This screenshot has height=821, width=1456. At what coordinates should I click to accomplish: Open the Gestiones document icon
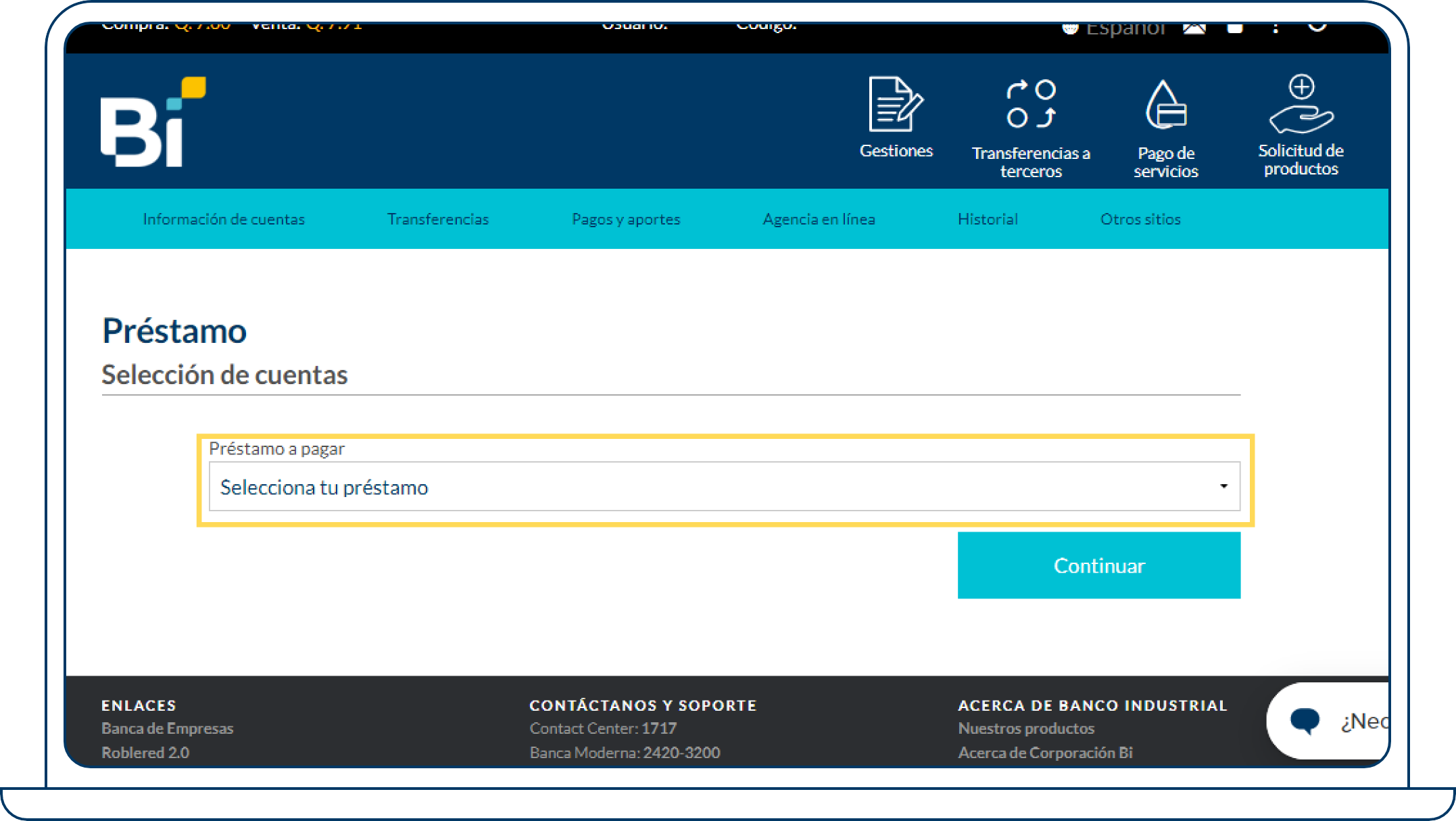(x=896, y=105)
